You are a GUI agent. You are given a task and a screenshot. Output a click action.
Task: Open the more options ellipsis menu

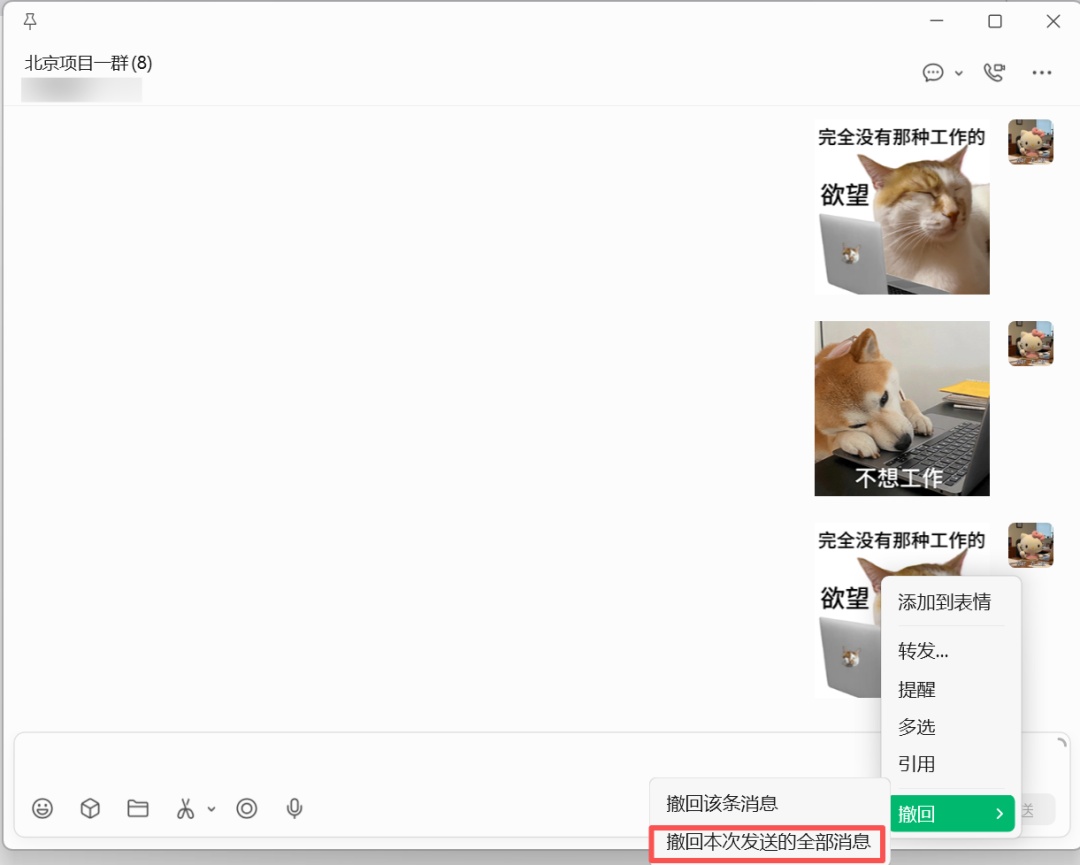tap(1042, 72)
